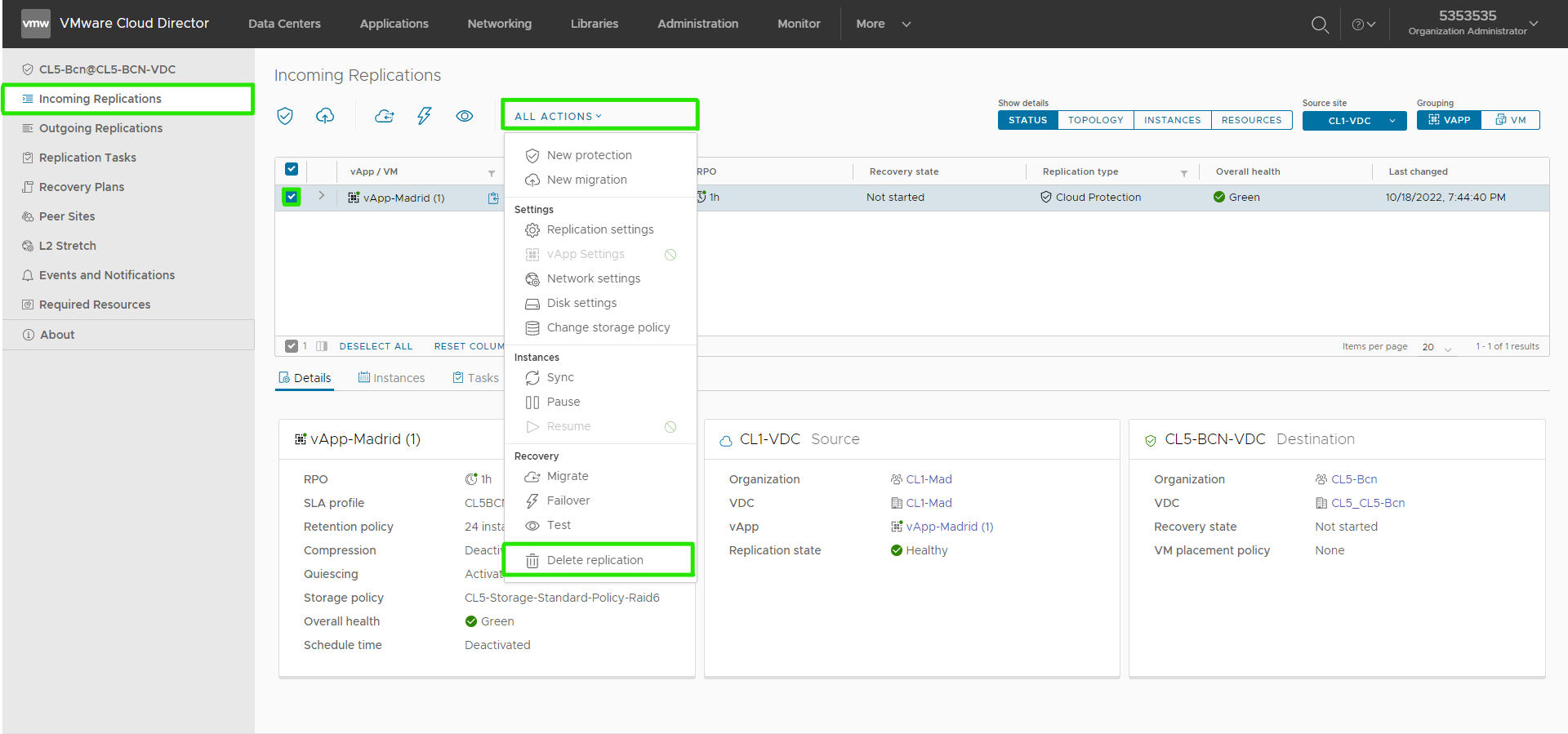Open Data Centers in top navigation
Screen dimensions: 1568x734
coord(284,24)
